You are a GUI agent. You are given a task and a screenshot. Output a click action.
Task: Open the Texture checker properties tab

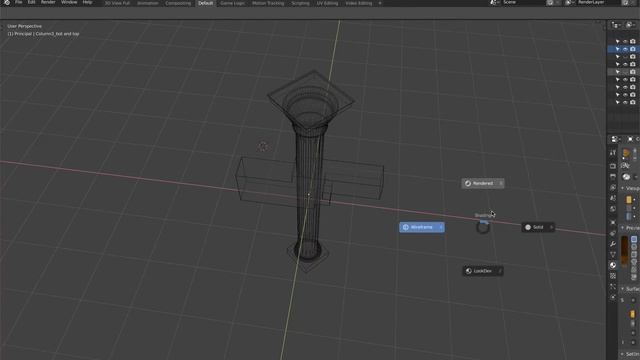(613, 276)
